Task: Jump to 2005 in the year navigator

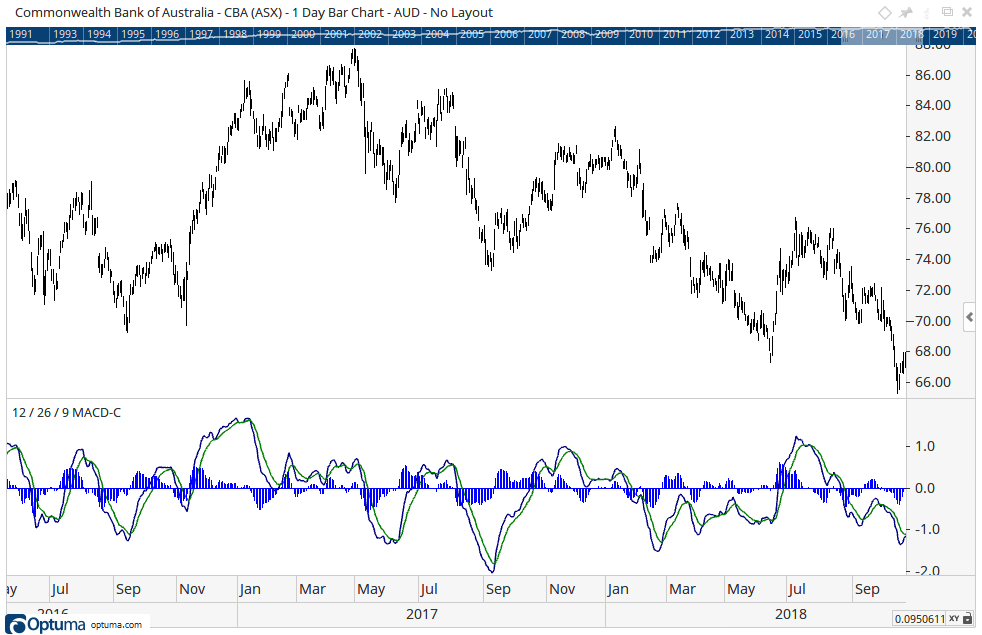Action: [472, 34]
